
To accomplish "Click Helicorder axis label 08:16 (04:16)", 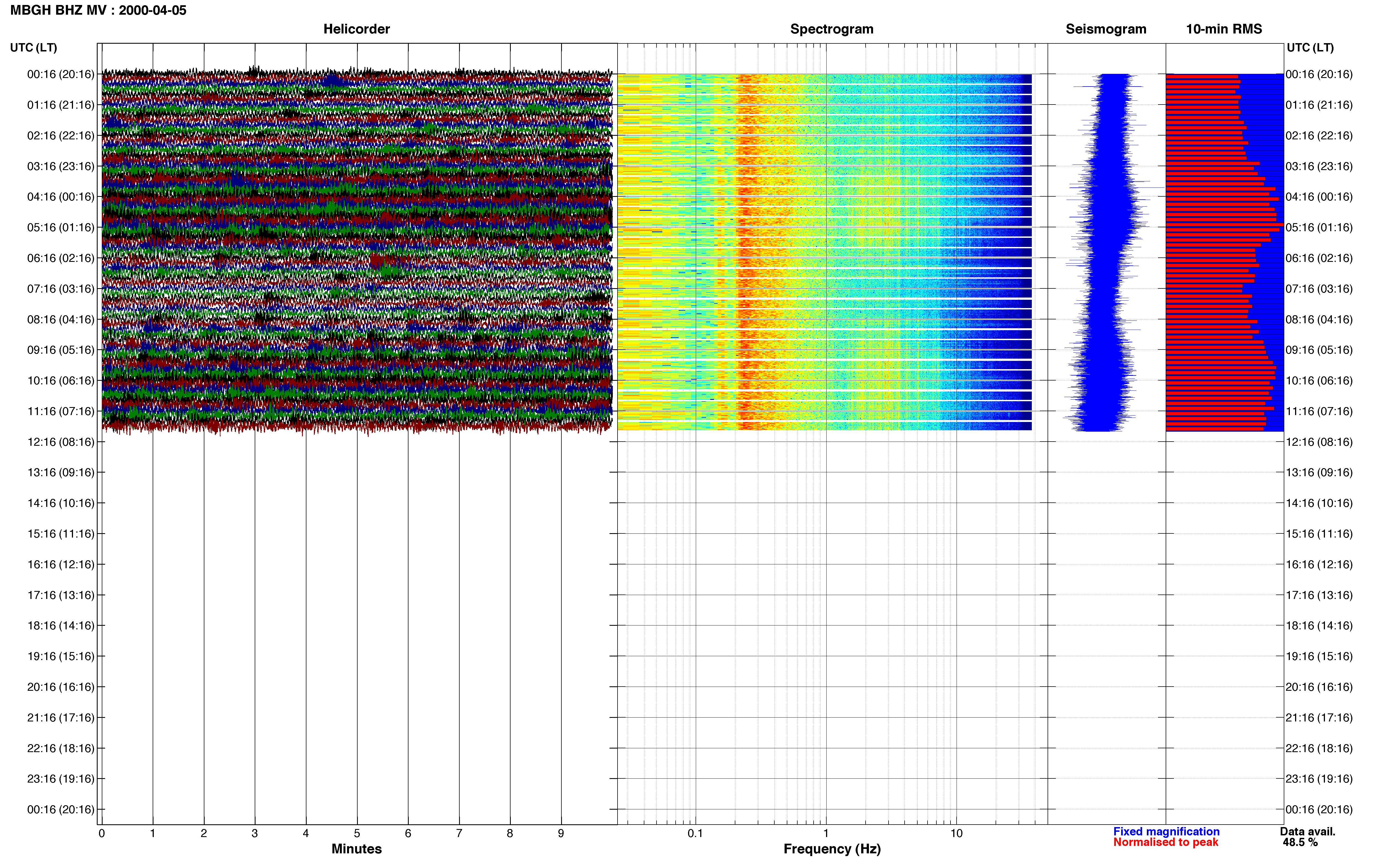I will click(61, 319).
